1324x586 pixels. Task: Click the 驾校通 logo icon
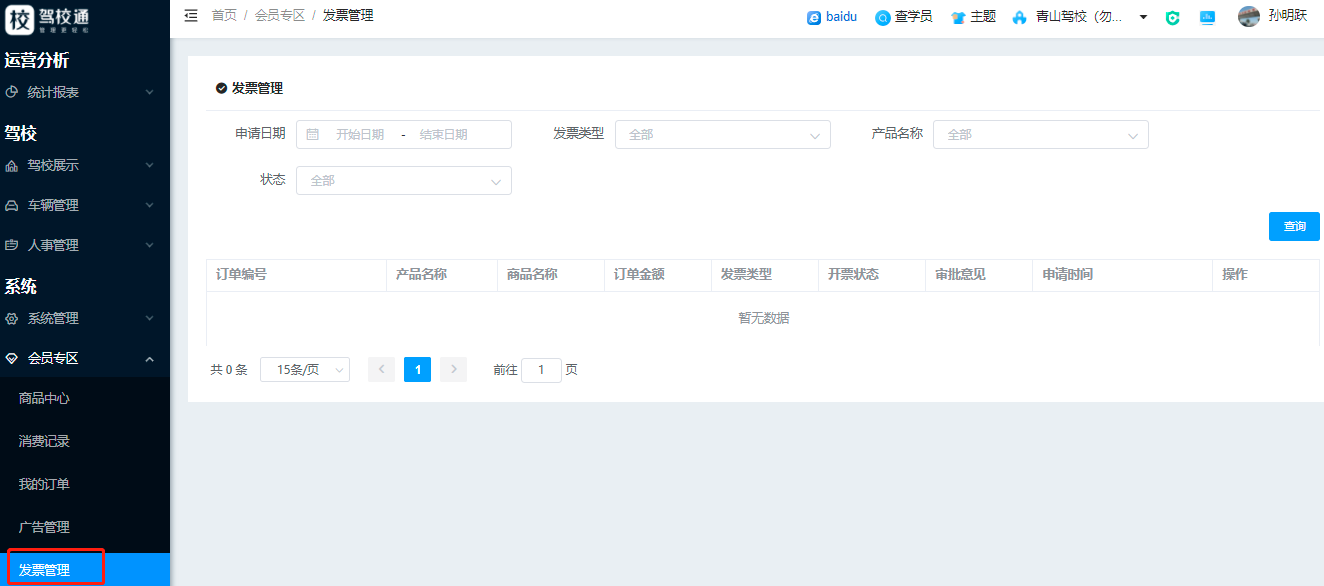(20, 20)
